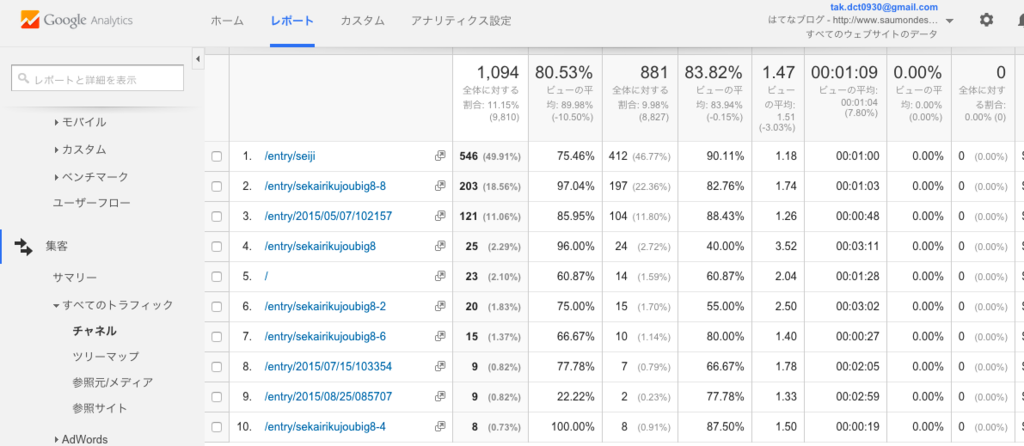Open the /entry/2015/05/07/102157 link
Viewport: 1024px width, 446px height.
coord(328,216)
